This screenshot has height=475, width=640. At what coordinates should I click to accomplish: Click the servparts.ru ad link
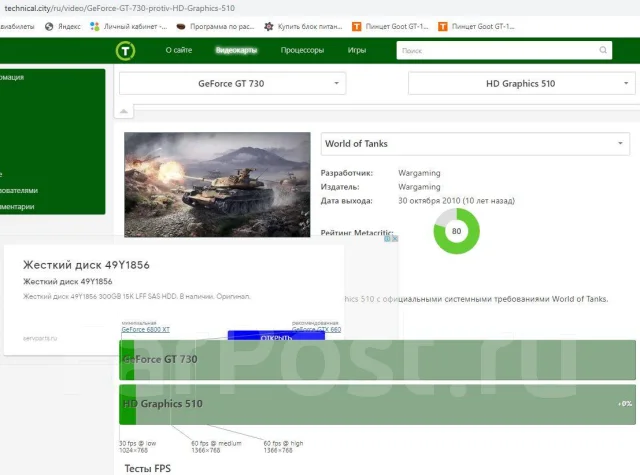click(40, 338)
